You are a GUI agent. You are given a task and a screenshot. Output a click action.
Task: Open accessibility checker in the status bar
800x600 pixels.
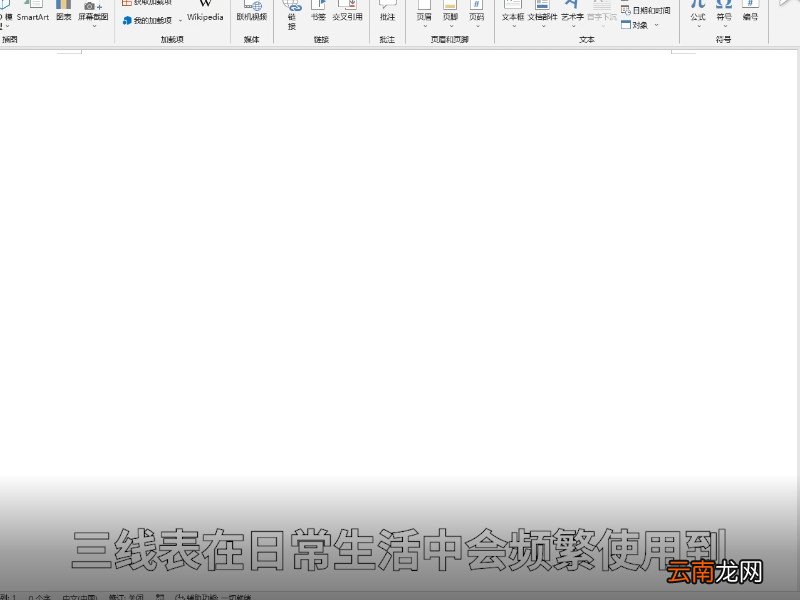(213, 596)
